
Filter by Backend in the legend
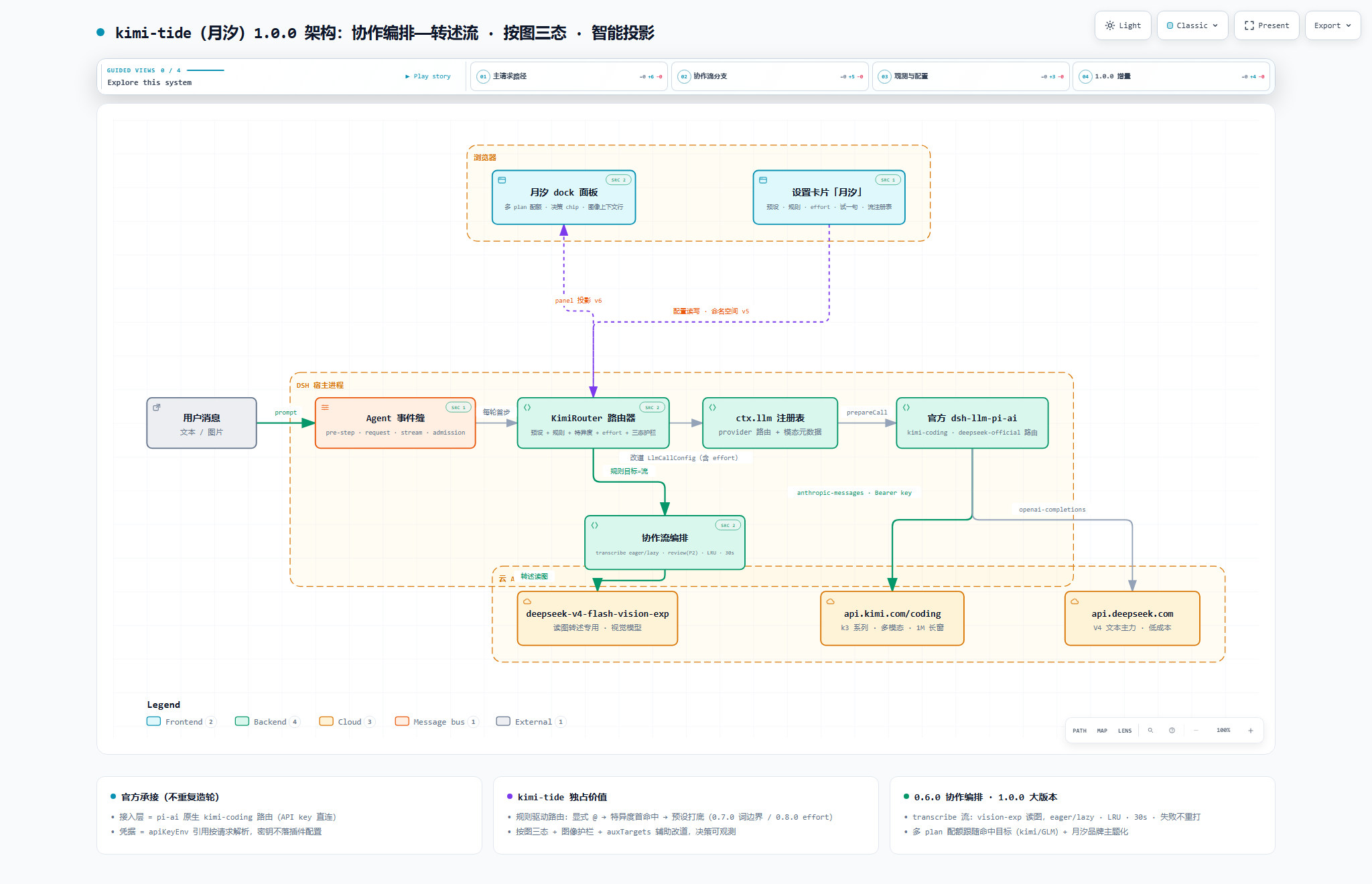(267, 722)
